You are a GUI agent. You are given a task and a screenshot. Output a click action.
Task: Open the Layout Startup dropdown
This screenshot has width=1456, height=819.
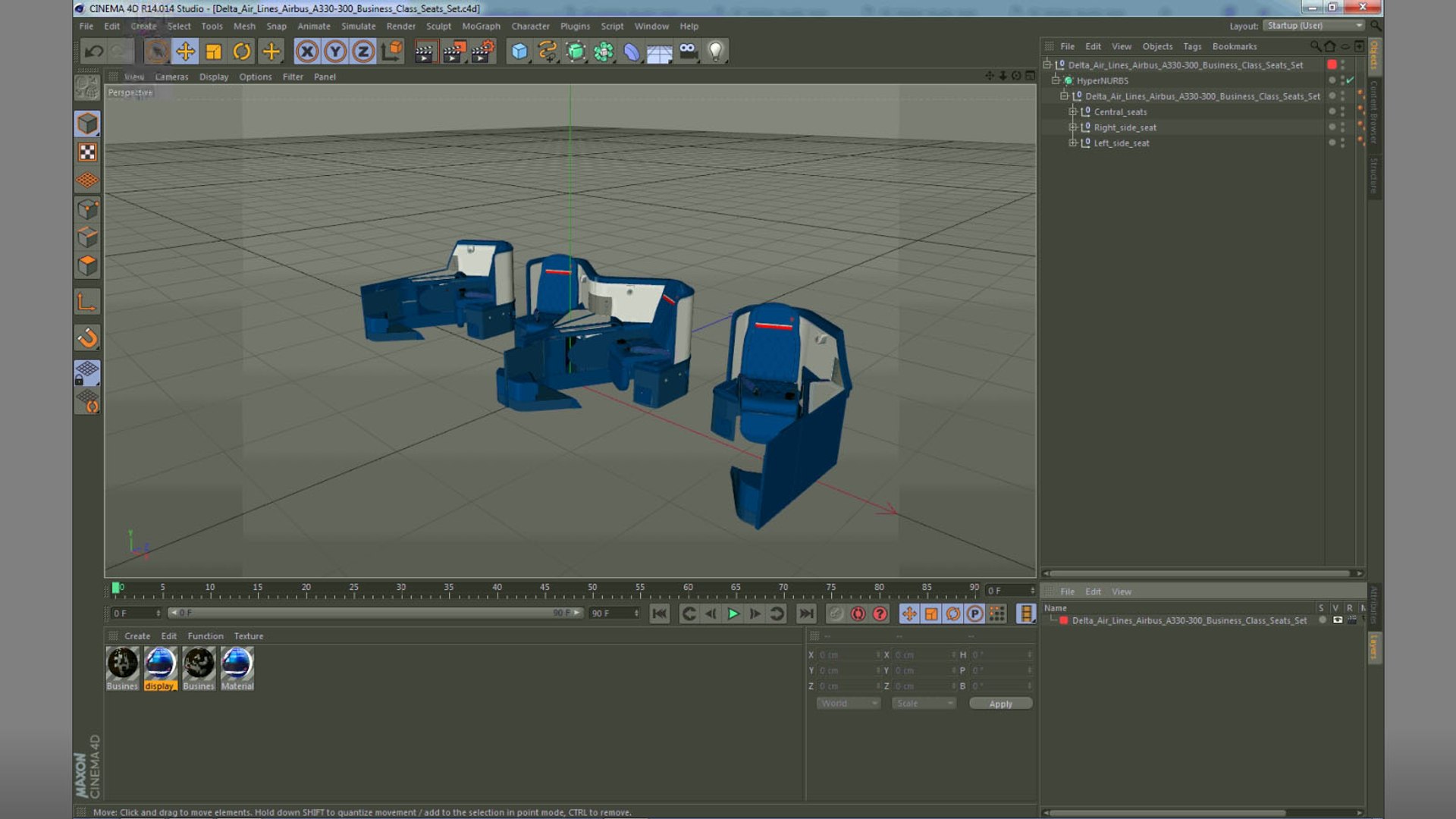click(1314, 26)
